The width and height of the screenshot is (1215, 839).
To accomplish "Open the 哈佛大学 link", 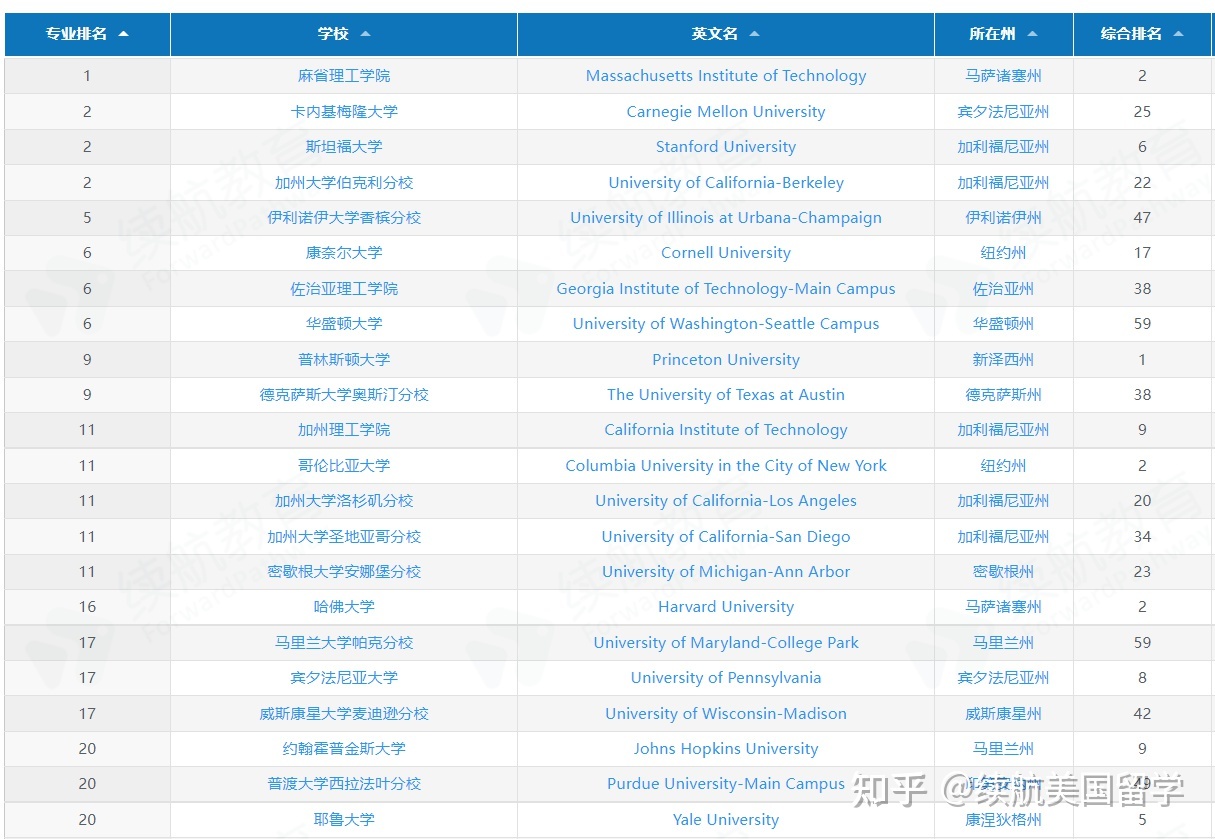I will pos(344,607).
